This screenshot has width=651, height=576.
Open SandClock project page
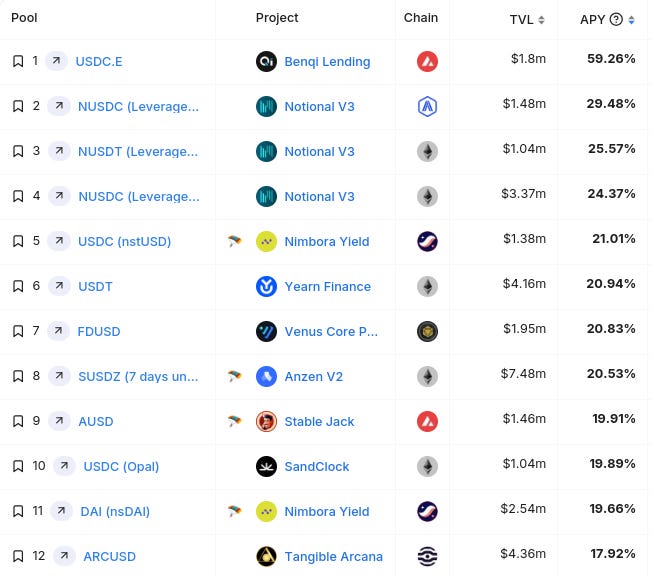pos(317,466)
